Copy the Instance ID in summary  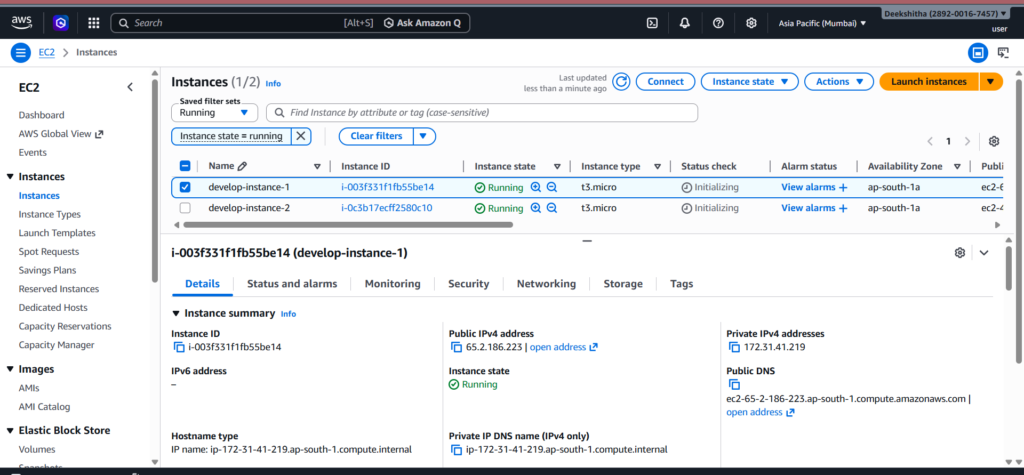(179, 347)
